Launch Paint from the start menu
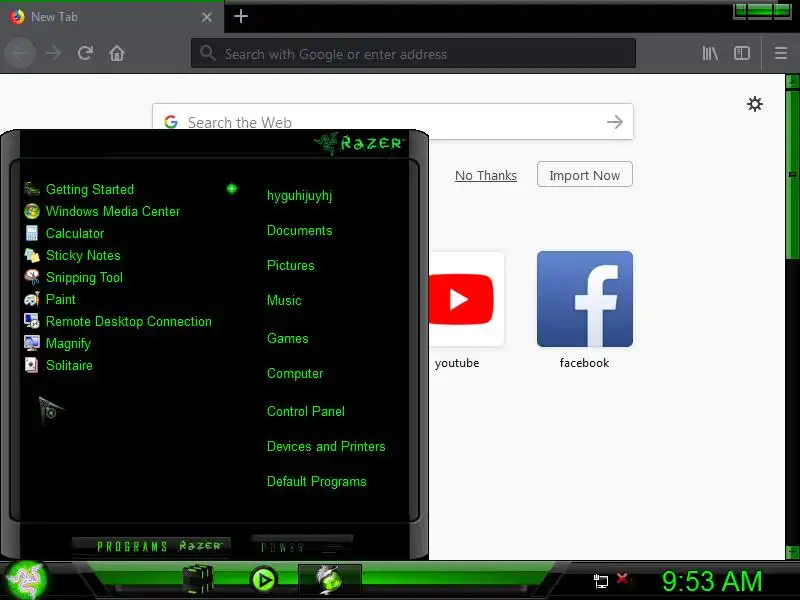Image resolution: width=800 pixels, height=600 pixels. (x=61, y=299)
